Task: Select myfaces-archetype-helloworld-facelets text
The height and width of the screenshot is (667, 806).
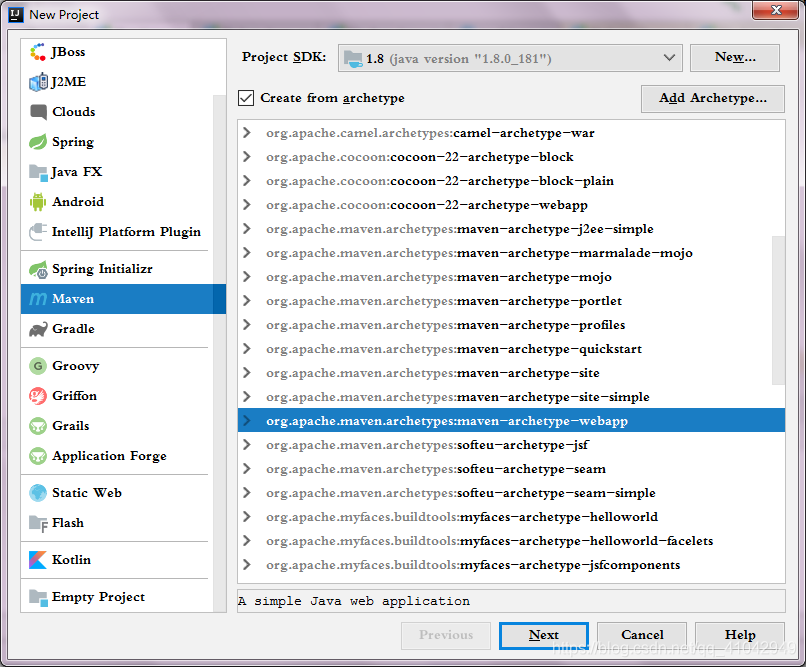Action: pos(587,541)
